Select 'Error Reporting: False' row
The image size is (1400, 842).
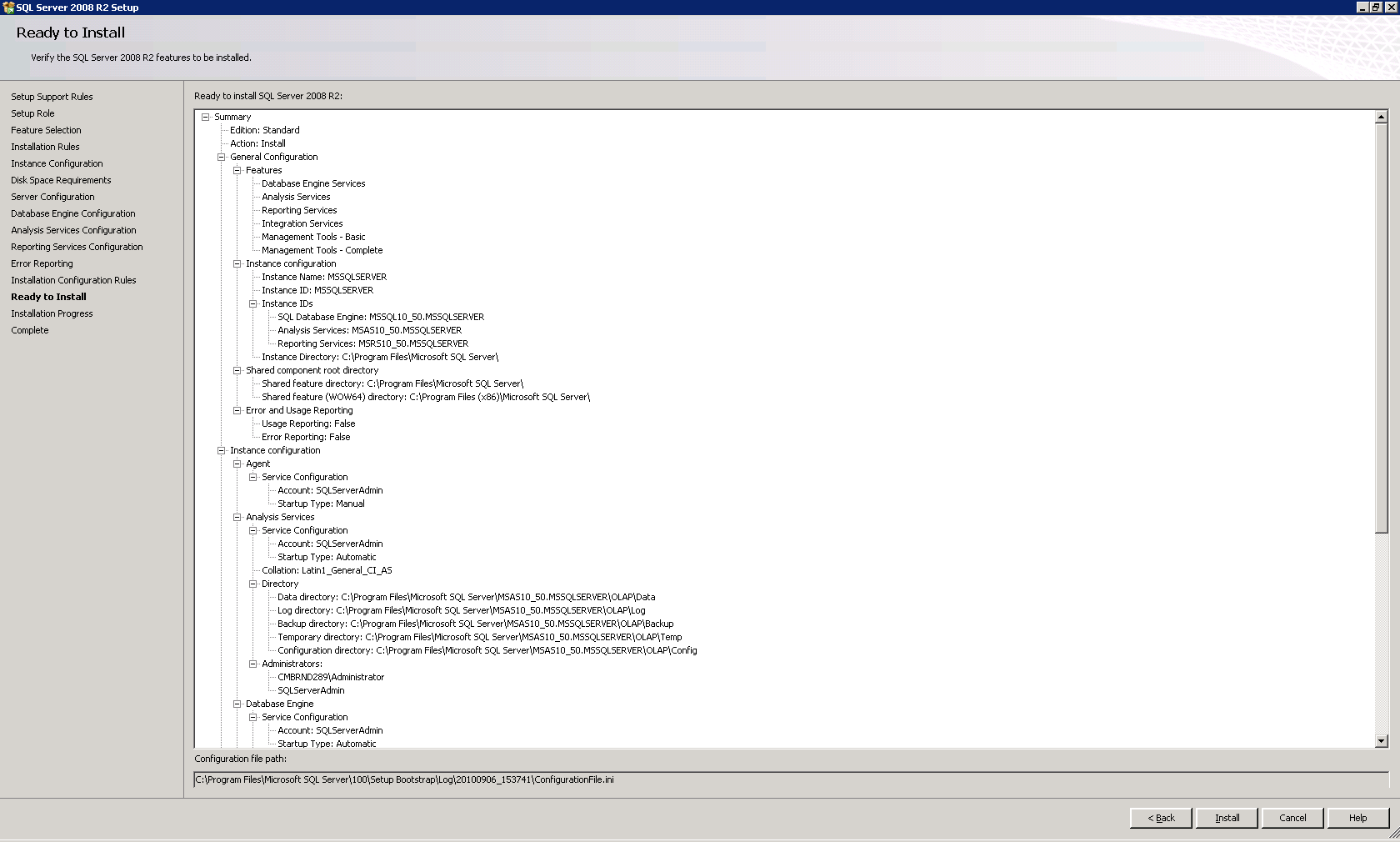pos(306,437)
